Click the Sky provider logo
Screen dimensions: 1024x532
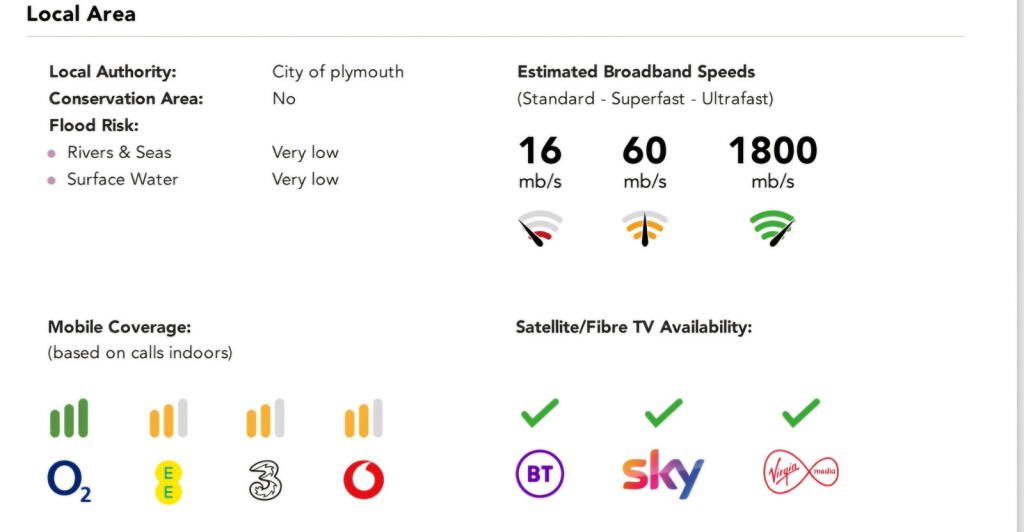coord(663,473)
